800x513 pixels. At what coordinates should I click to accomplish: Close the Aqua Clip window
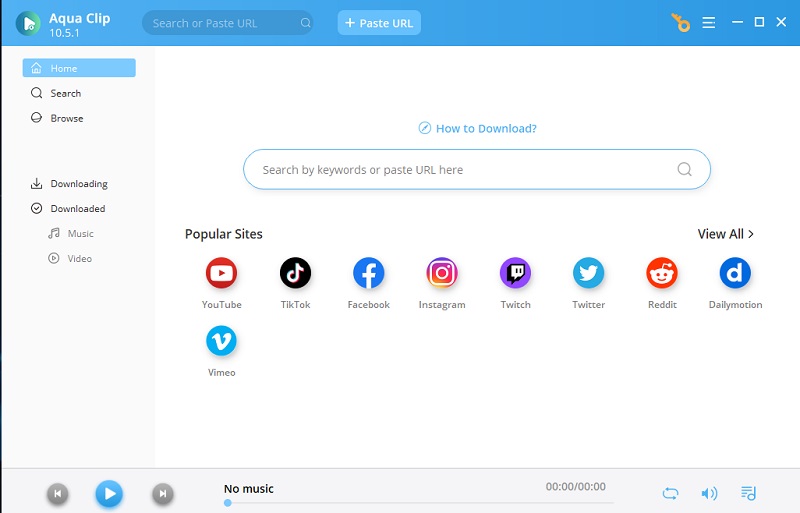[781, 22]
